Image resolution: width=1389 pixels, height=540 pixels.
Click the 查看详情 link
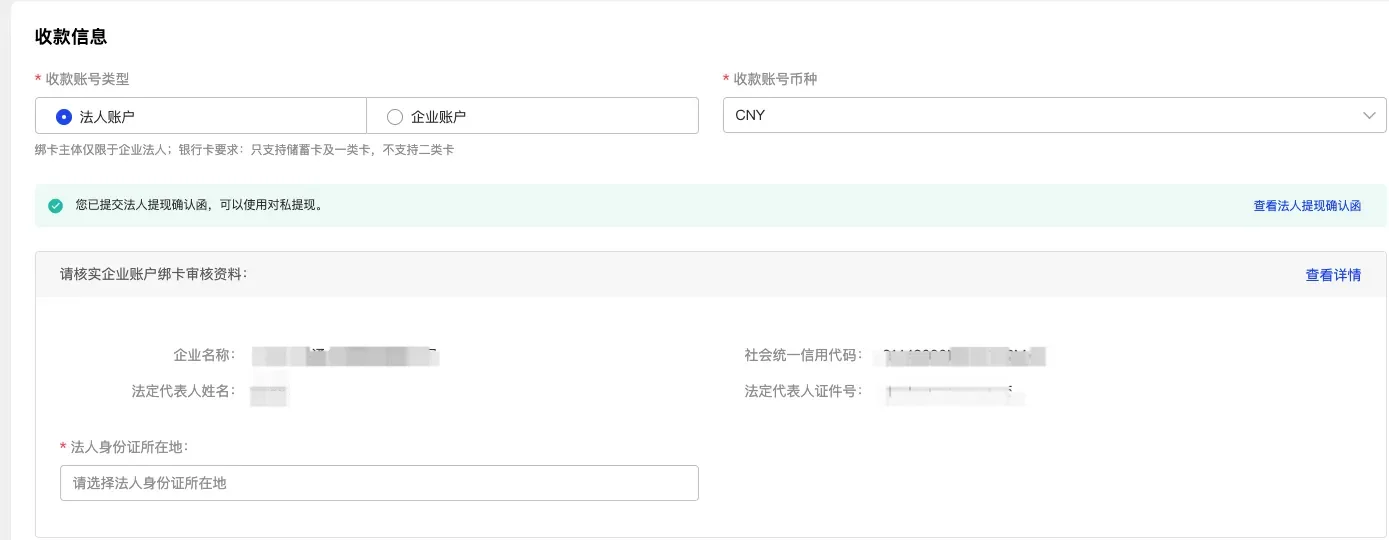[x=1333, y=275]
